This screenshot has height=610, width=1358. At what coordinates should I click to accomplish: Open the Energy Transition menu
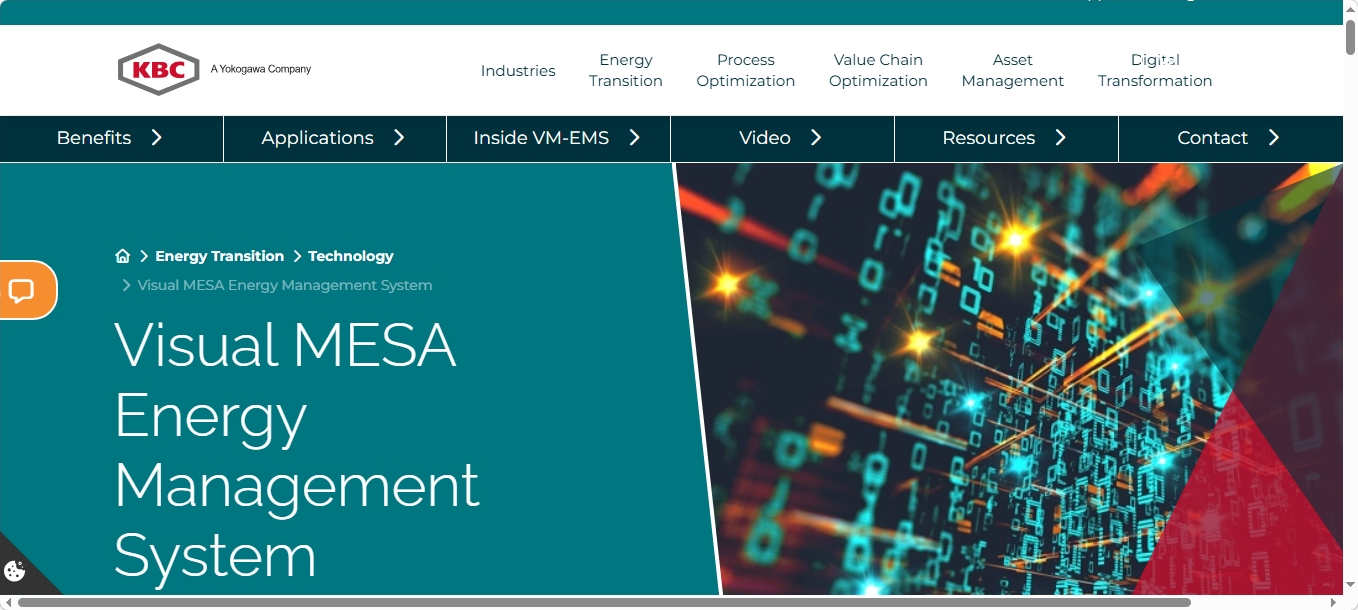coord(626,70)
